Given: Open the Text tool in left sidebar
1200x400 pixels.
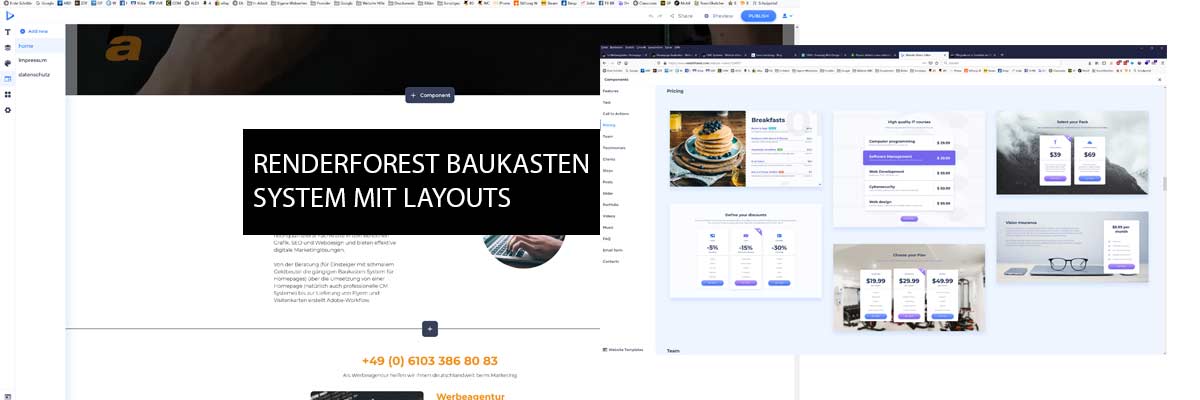Looking at the screenshot, I should click(8, 32).
